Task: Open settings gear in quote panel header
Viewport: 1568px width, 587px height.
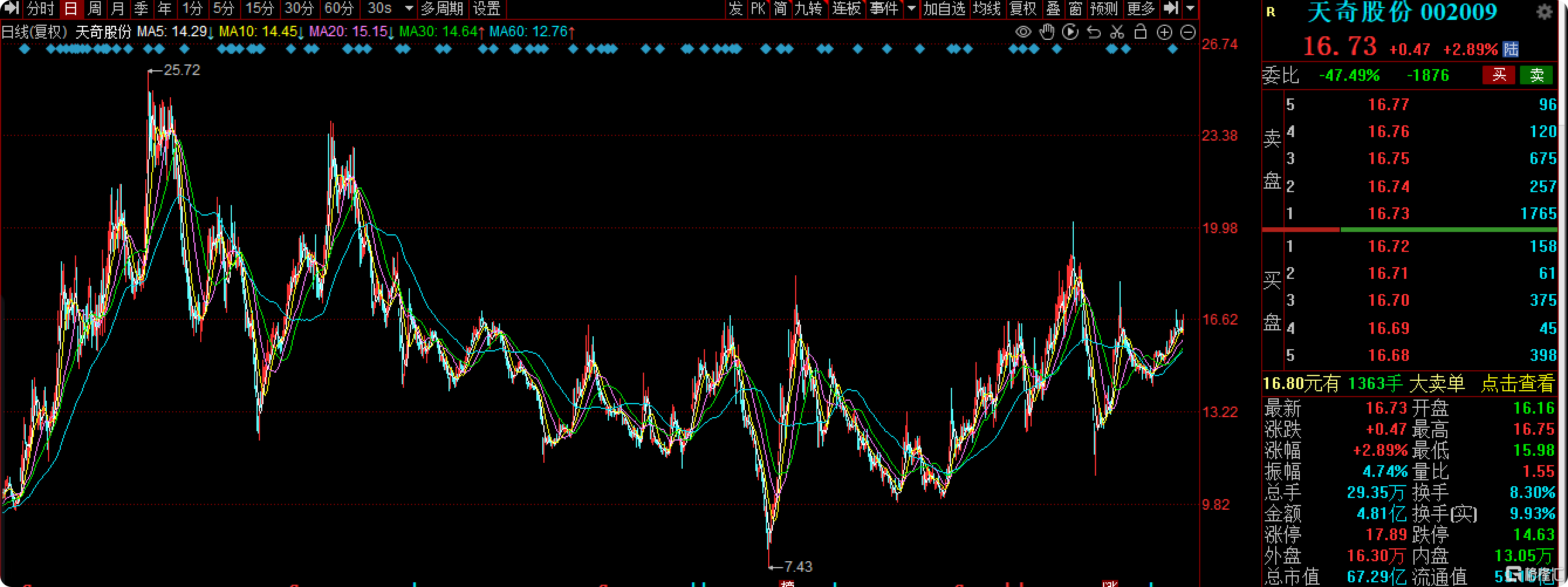Action: (x=1544, y=12)
